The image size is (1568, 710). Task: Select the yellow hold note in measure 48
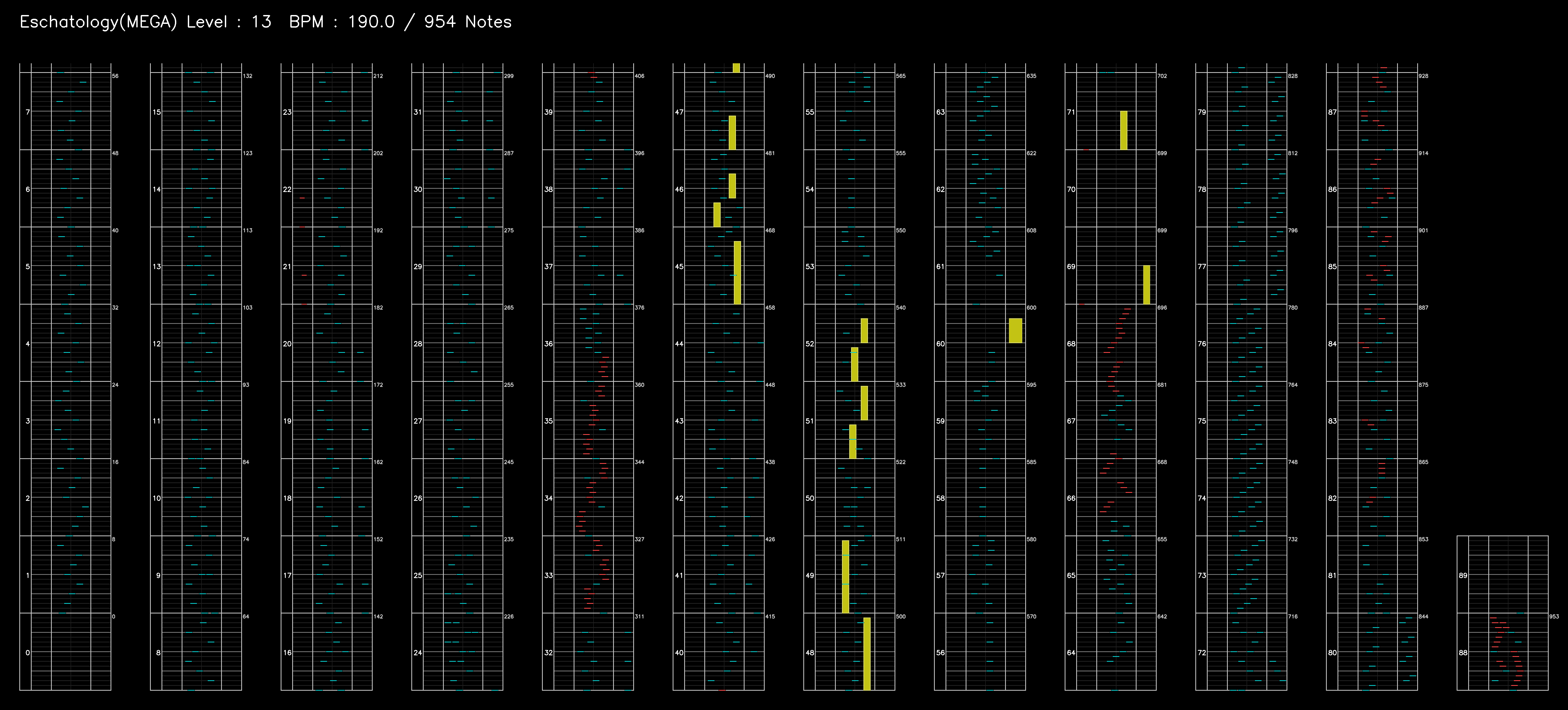pyautogui.click(x=867, y=654)
